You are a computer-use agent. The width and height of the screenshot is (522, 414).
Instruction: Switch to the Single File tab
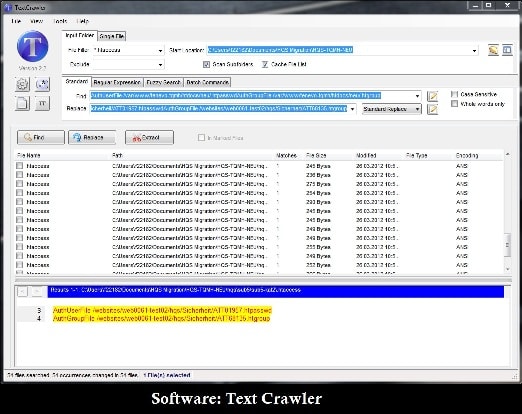pyautogui.click(x=112, y=36)
